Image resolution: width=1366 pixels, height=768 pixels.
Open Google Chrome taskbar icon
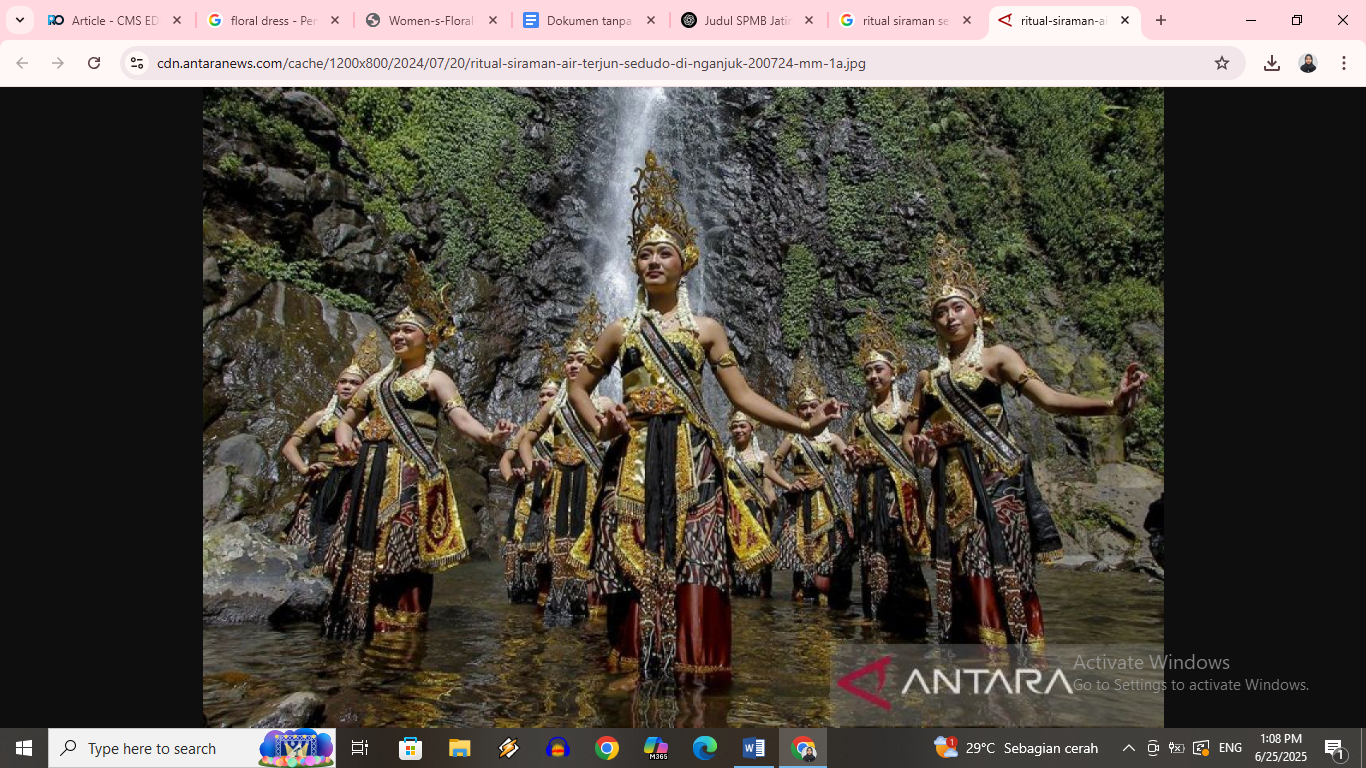pyautogui.click(x=606, y=748)
